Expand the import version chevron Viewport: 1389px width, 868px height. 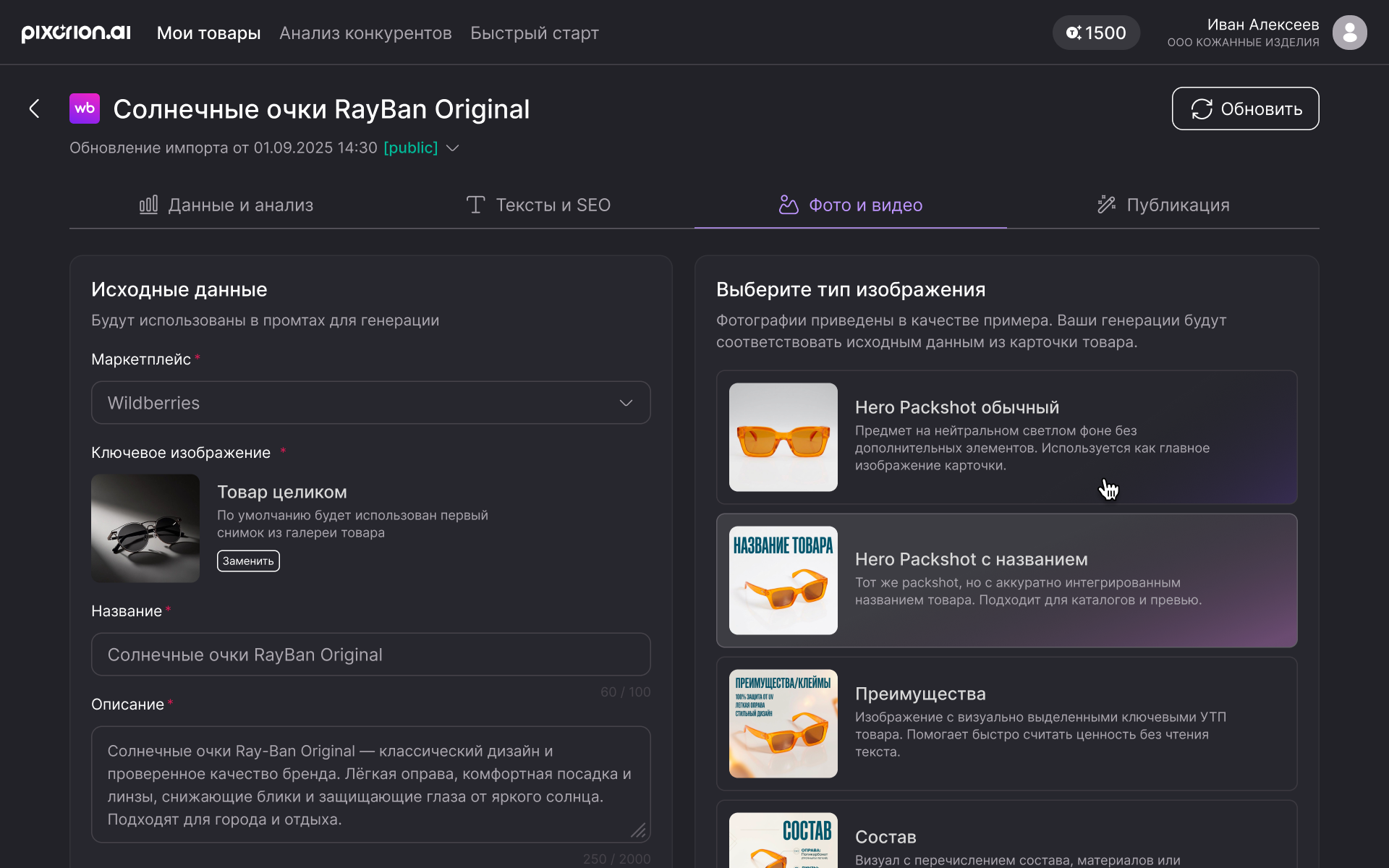pos(453,148)
